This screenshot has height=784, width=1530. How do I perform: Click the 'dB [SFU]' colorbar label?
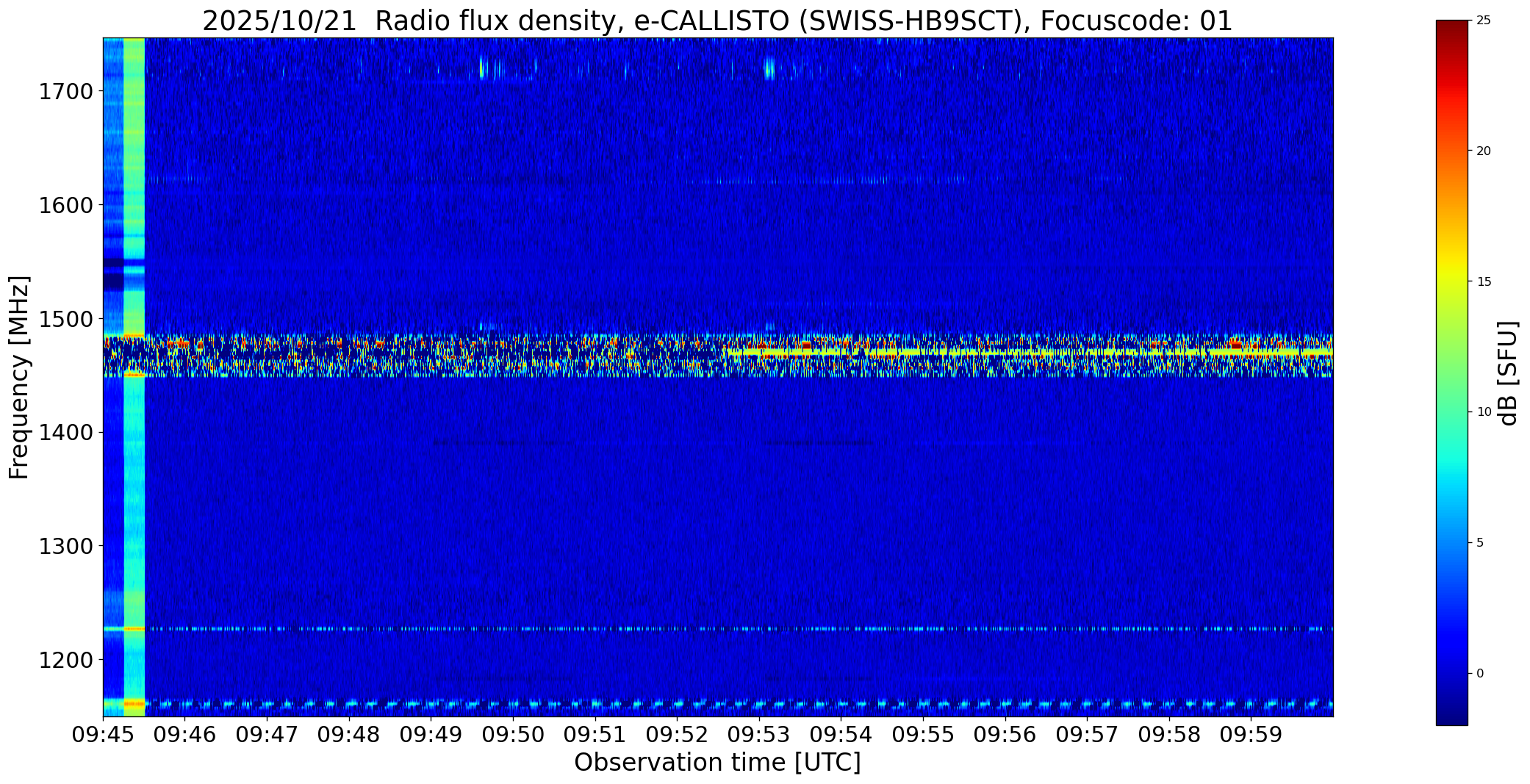tap(1509, 373)
